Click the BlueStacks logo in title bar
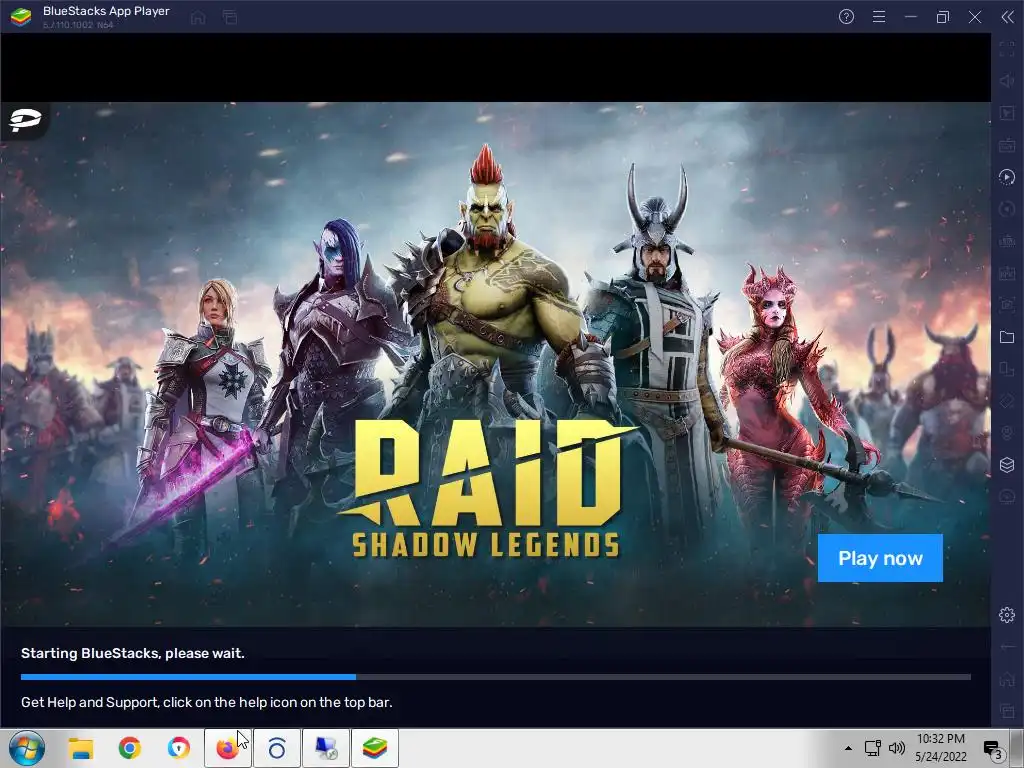Image resolution: width=1024 pixels, height=768 pixels. (x=21, y=17)
